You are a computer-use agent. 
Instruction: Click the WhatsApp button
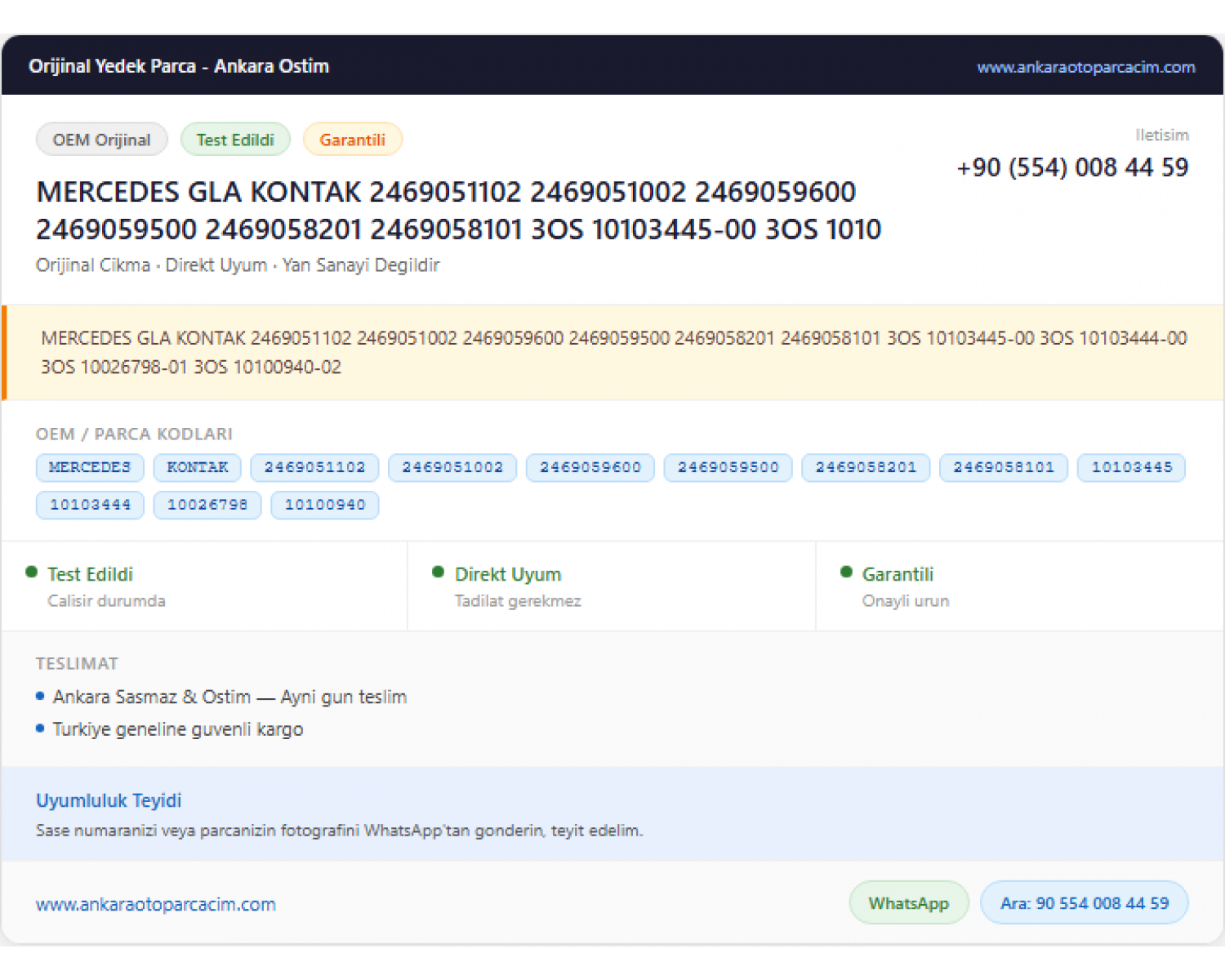coord(909,903)
